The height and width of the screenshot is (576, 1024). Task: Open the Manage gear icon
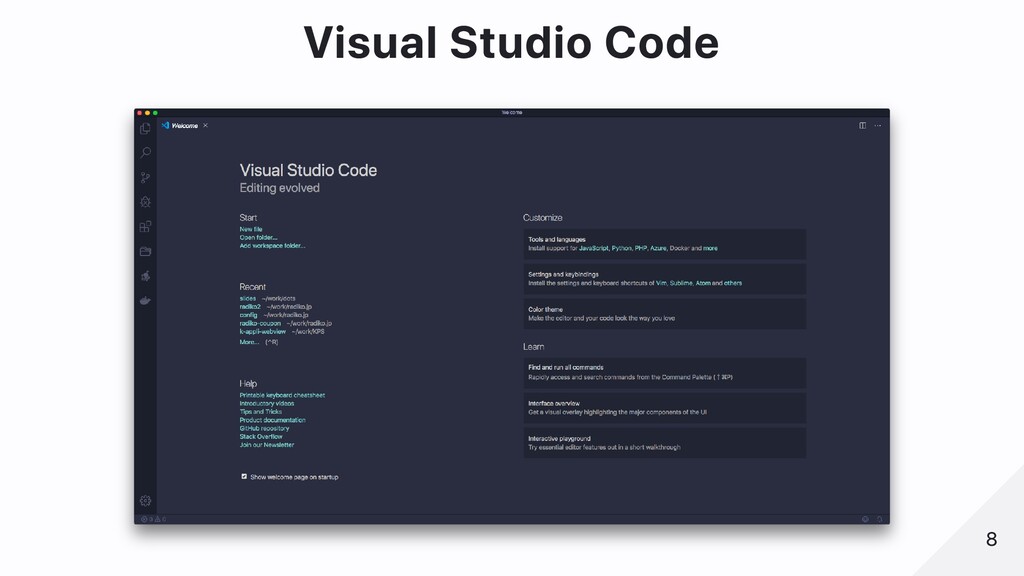click(145, 501)
